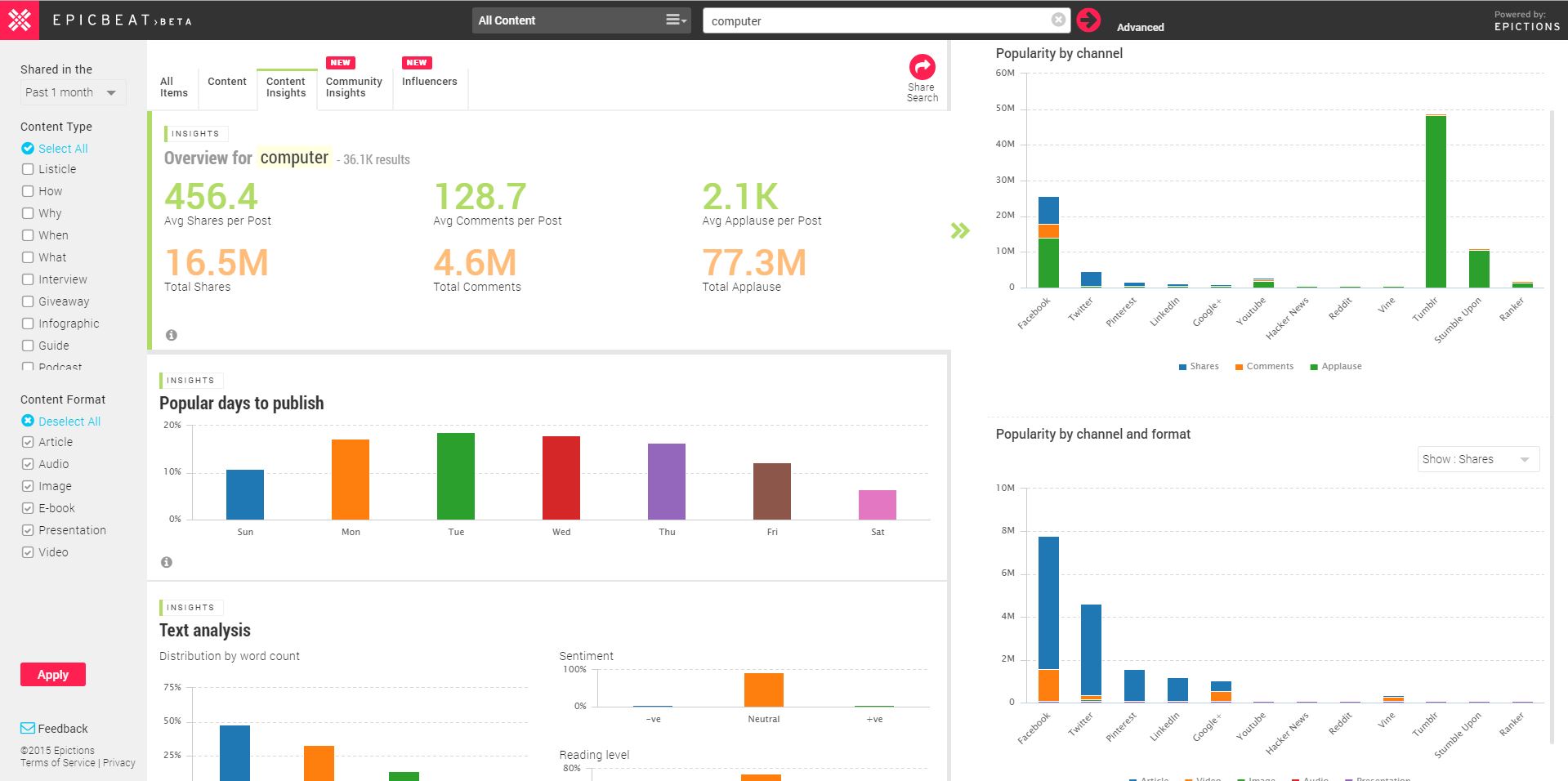Click the Share Search icon
Screen dimensions: 1568x781
click(x=922, y=68)
